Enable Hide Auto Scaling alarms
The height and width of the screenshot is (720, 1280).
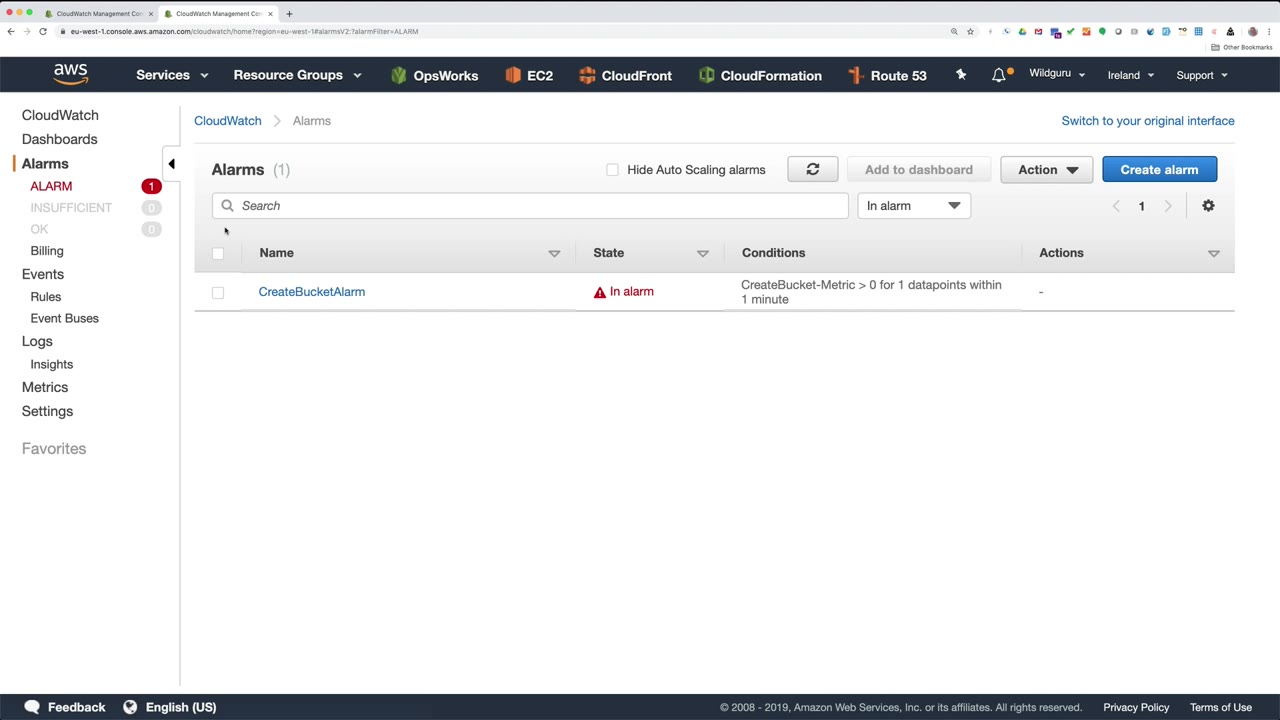[612, 170]
